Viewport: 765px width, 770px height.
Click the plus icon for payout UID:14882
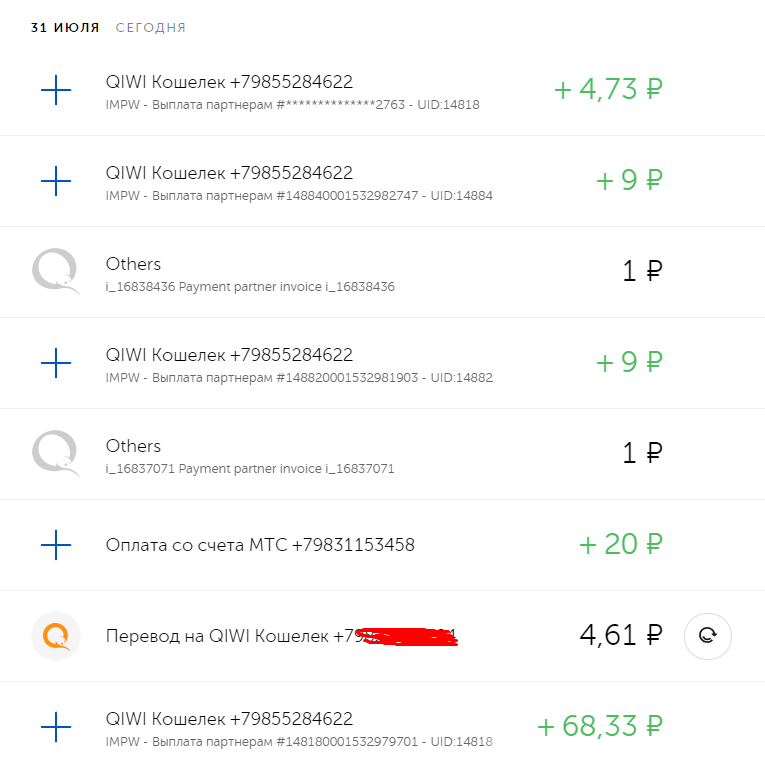56,364
